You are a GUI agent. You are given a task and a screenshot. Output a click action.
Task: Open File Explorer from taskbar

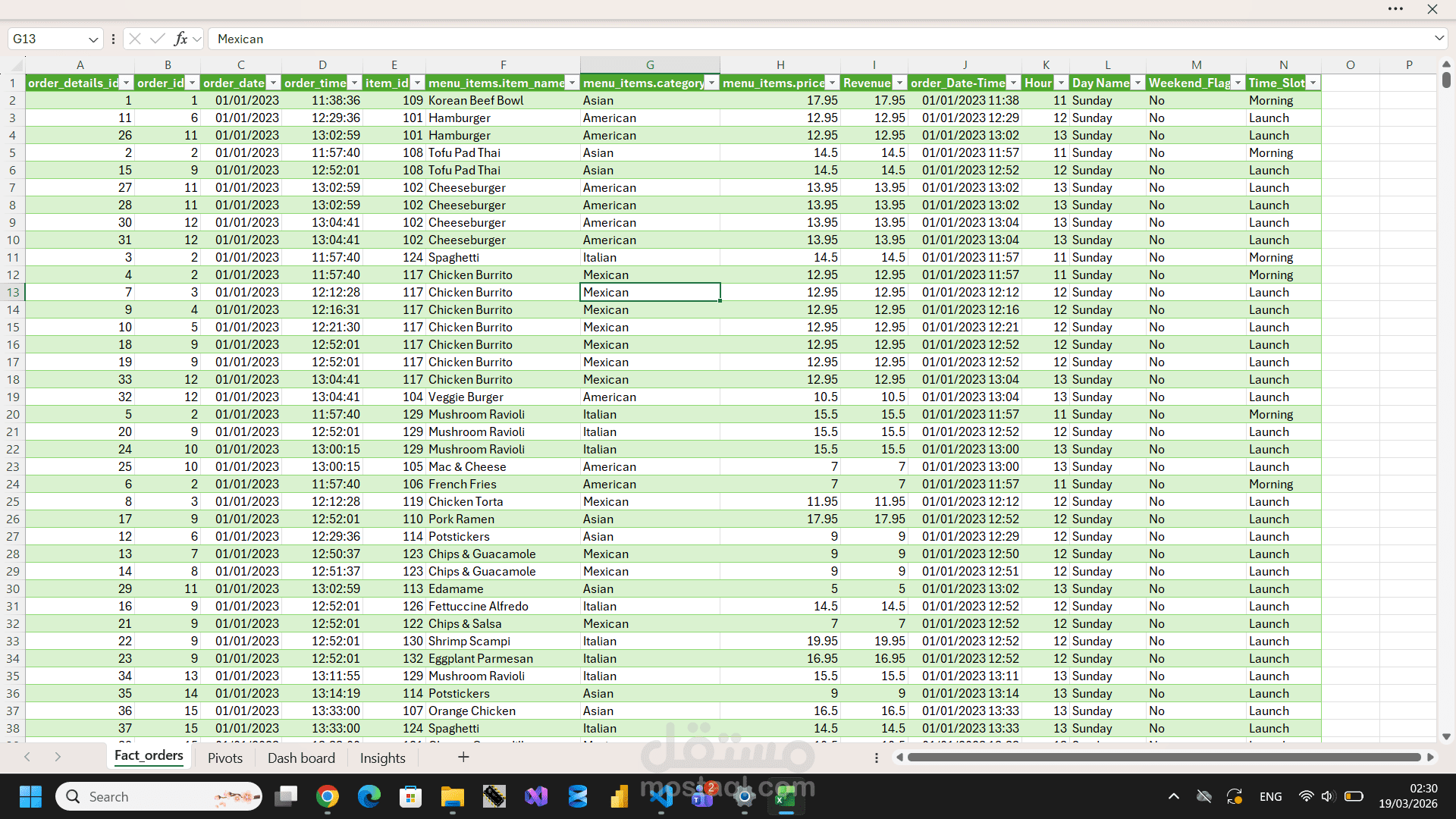453,796
